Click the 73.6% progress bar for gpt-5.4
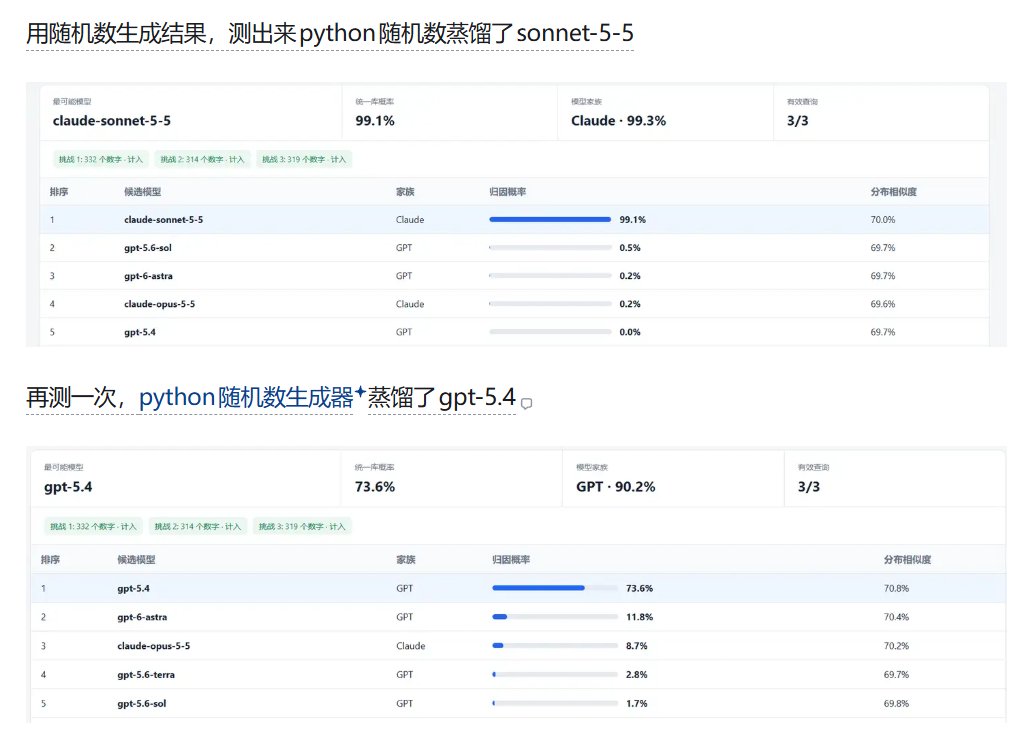The width and height of the screenshot is (1034, 740). pos(555,588)
